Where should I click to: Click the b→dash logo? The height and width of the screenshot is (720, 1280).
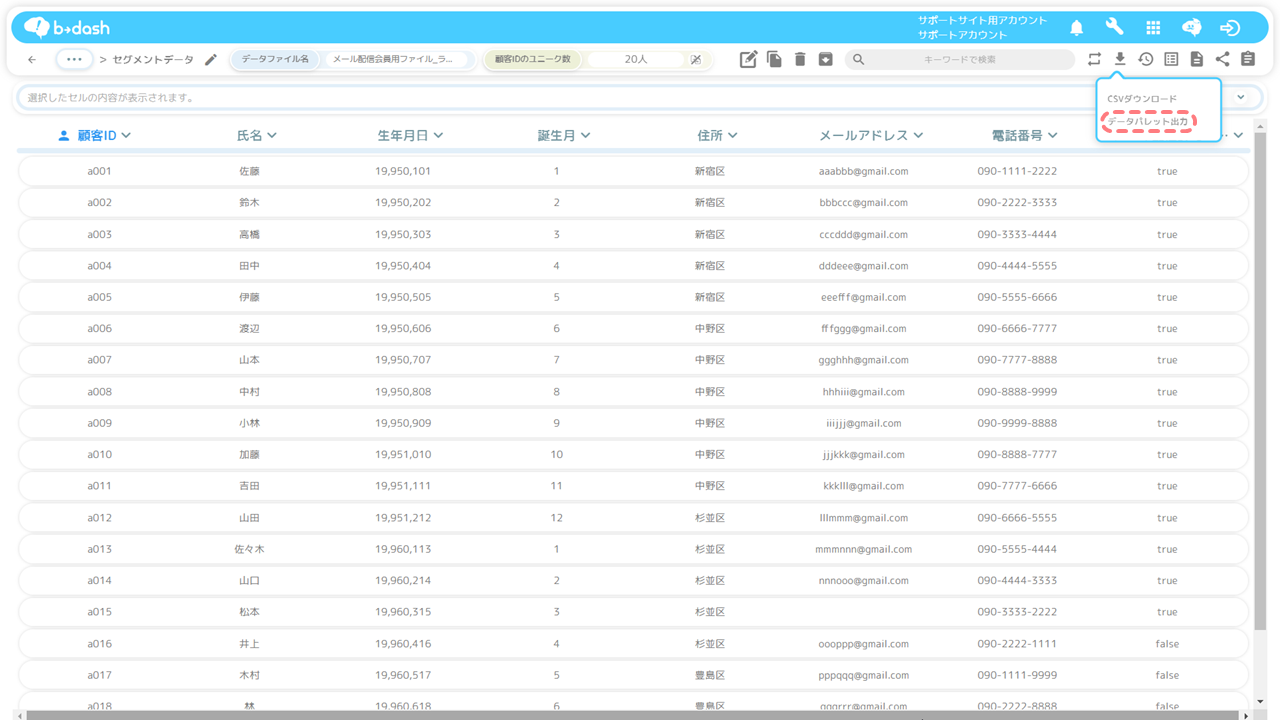pyautogui.click(x=66, y=28)
